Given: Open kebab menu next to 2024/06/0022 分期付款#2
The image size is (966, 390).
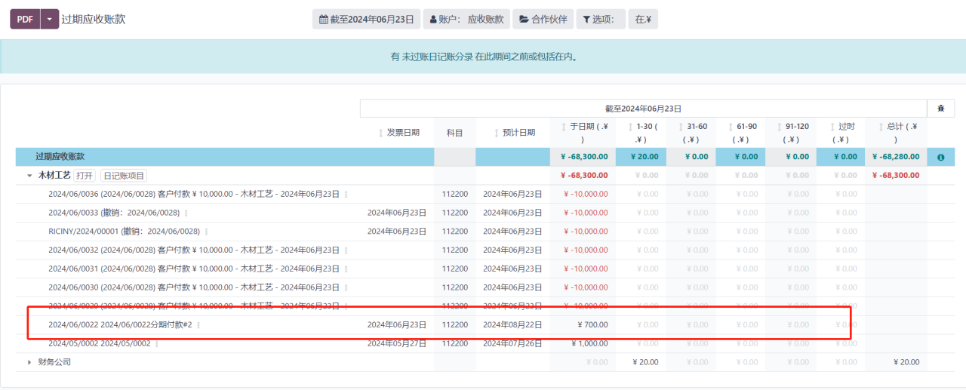Looking at the screenshot, I should click(198, 325).
